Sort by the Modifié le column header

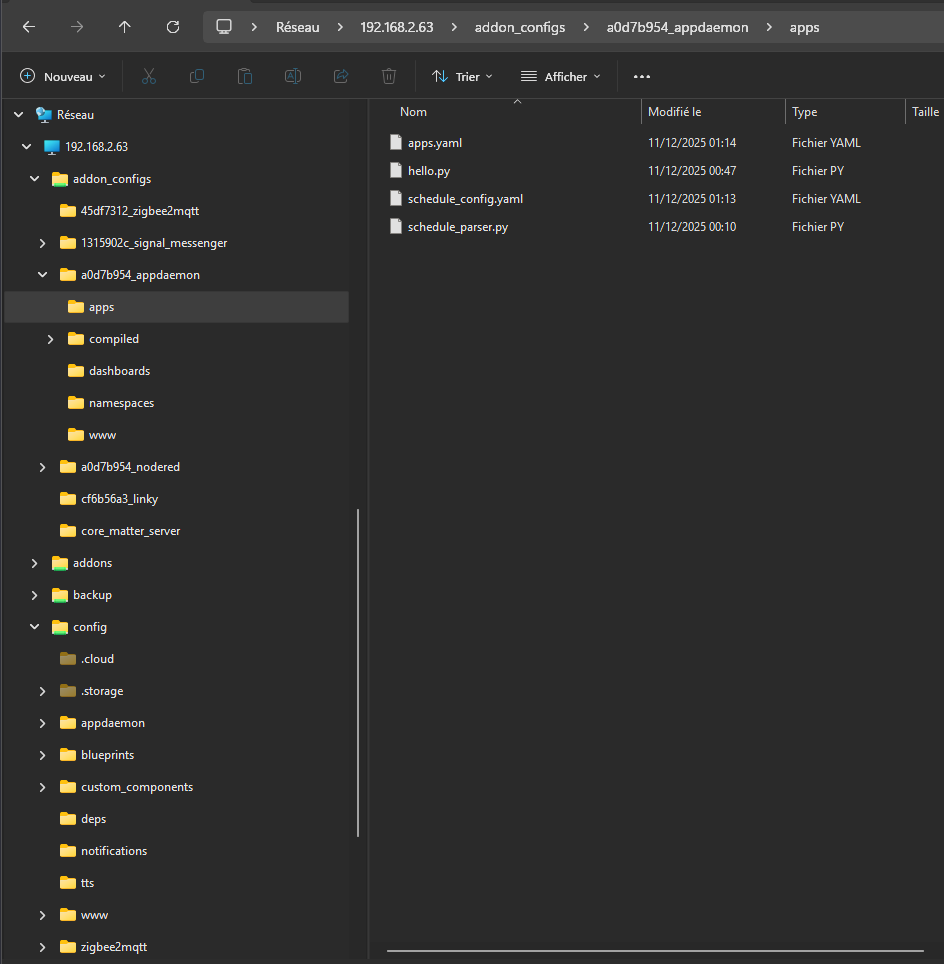[x=675, y=112]
